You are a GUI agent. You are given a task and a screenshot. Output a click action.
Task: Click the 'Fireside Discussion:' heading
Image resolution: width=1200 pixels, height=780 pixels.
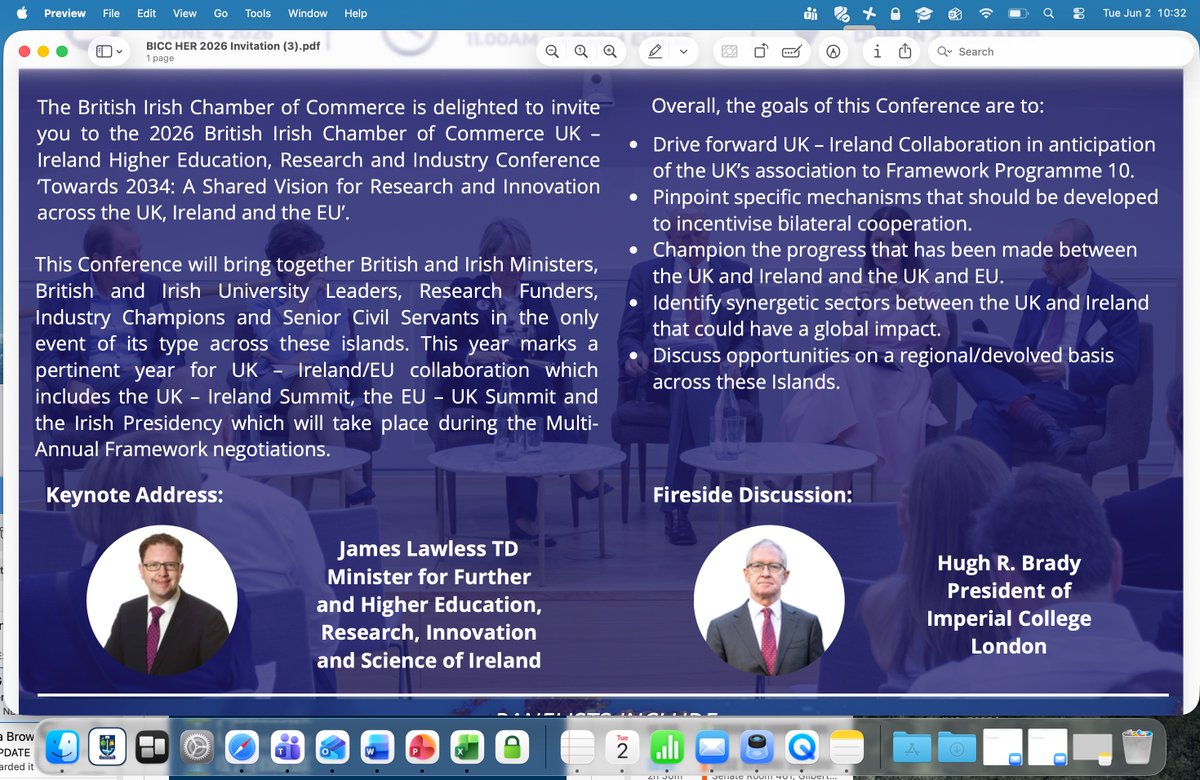(751, 494)
